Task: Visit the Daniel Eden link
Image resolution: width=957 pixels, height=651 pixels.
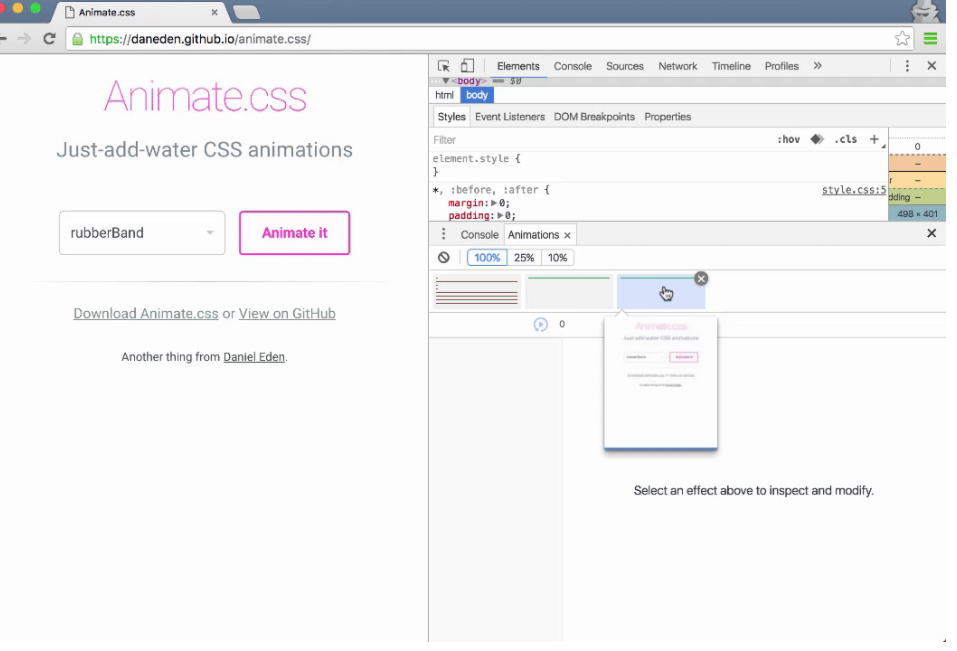Action: [x=254, y=357]
